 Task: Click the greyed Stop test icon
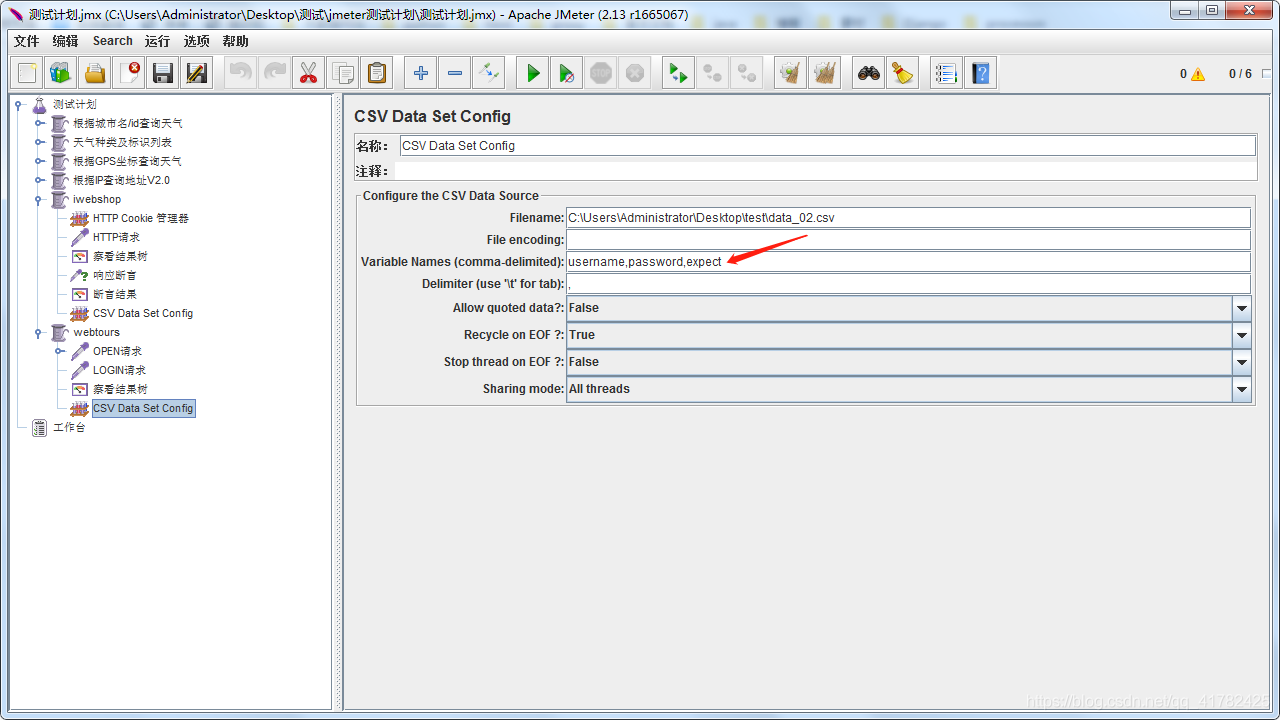pos(601,73)
